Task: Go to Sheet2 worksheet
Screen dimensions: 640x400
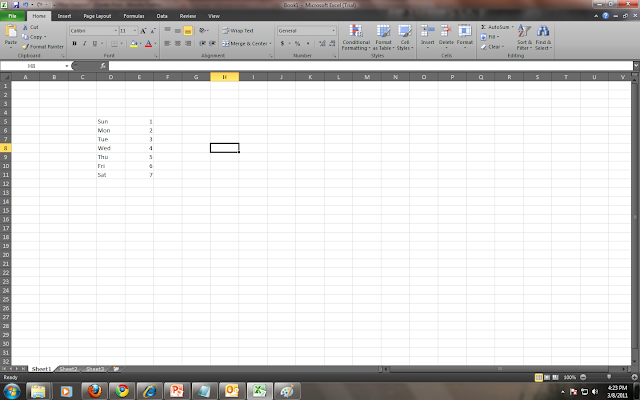Action: click(68, 369)
